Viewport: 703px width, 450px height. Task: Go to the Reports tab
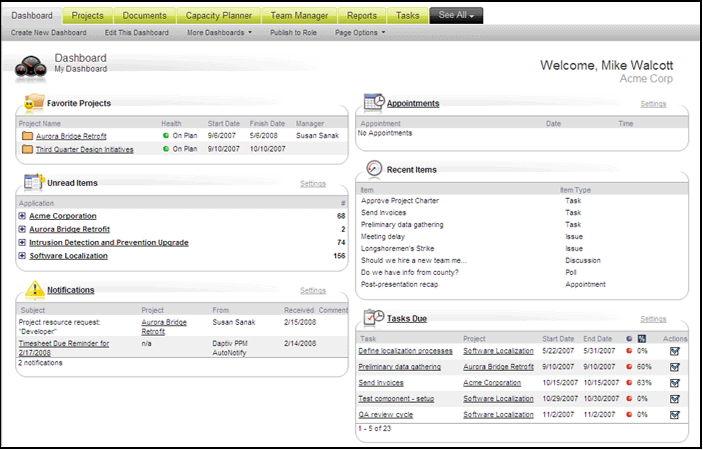click(x=361, y=16)
